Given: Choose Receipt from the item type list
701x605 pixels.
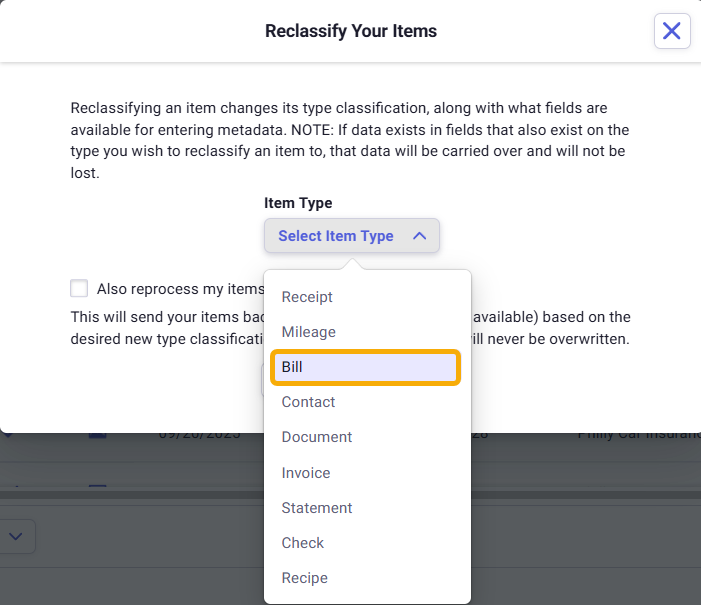Looking at the screenshot, I should coord(307,297).
